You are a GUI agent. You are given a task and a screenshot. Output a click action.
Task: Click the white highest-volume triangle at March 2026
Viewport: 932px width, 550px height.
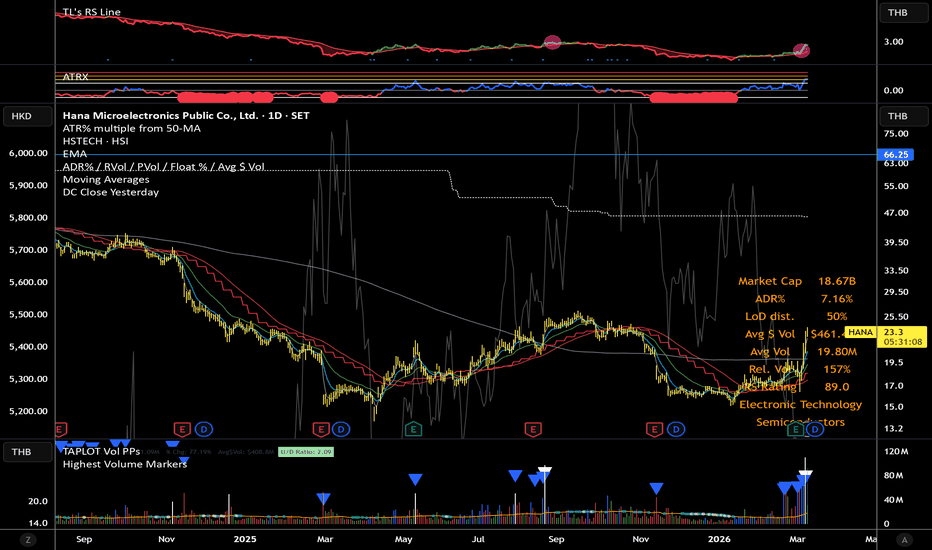click(805, 474)
